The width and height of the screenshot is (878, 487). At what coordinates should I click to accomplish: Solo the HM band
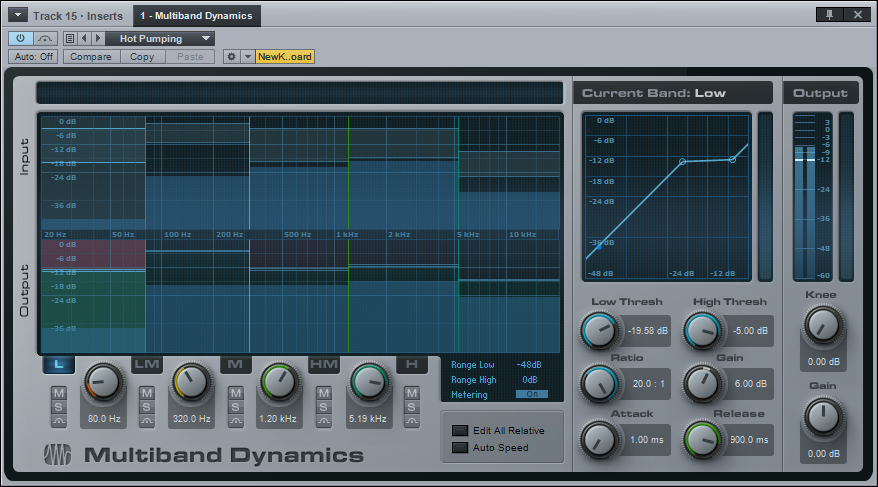324,407
